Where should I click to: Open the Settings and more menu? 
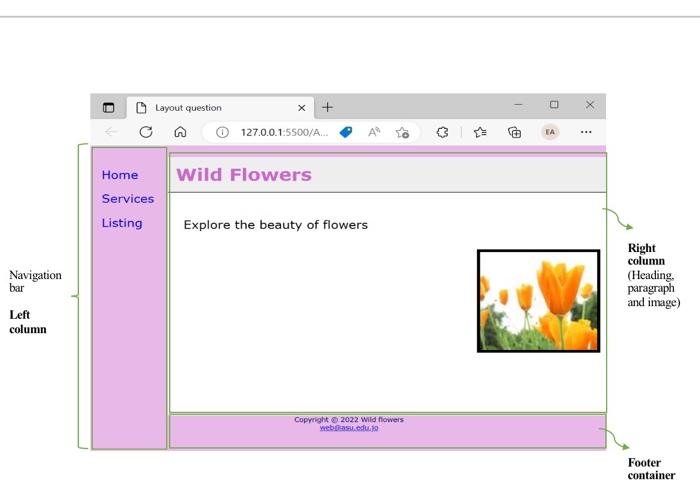586,132
